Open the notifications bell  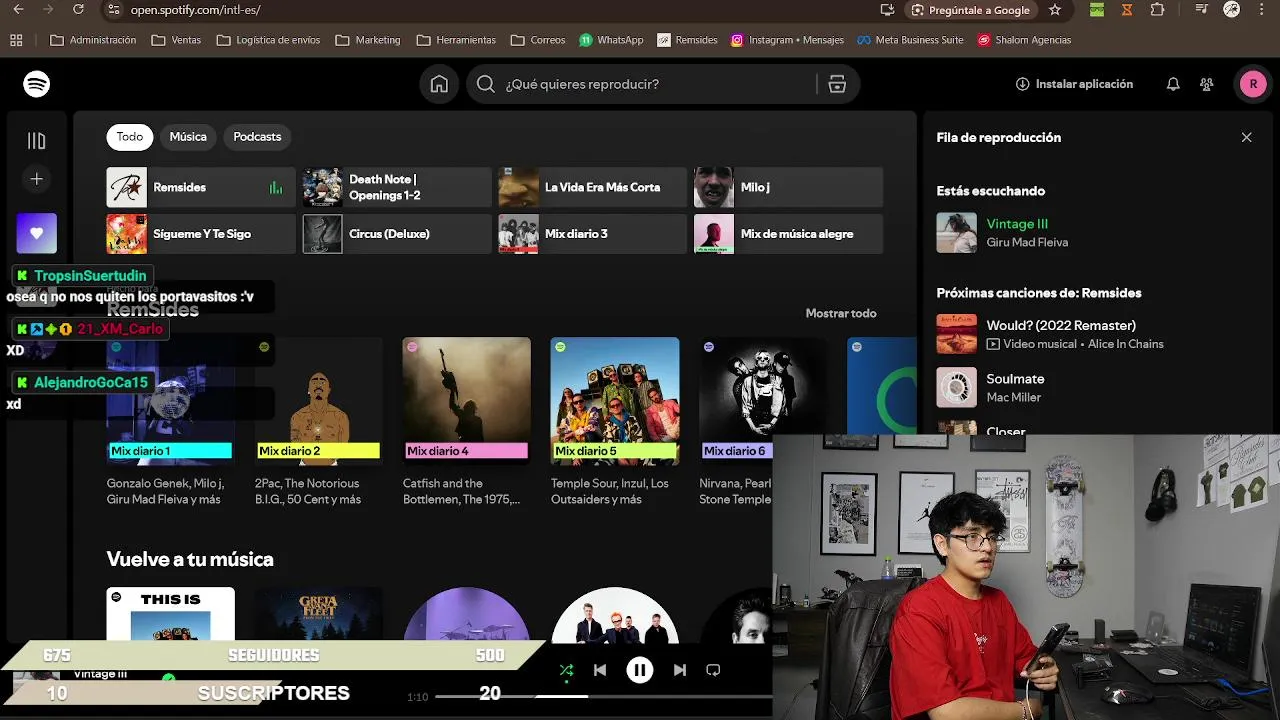(x=1173, y=84)
